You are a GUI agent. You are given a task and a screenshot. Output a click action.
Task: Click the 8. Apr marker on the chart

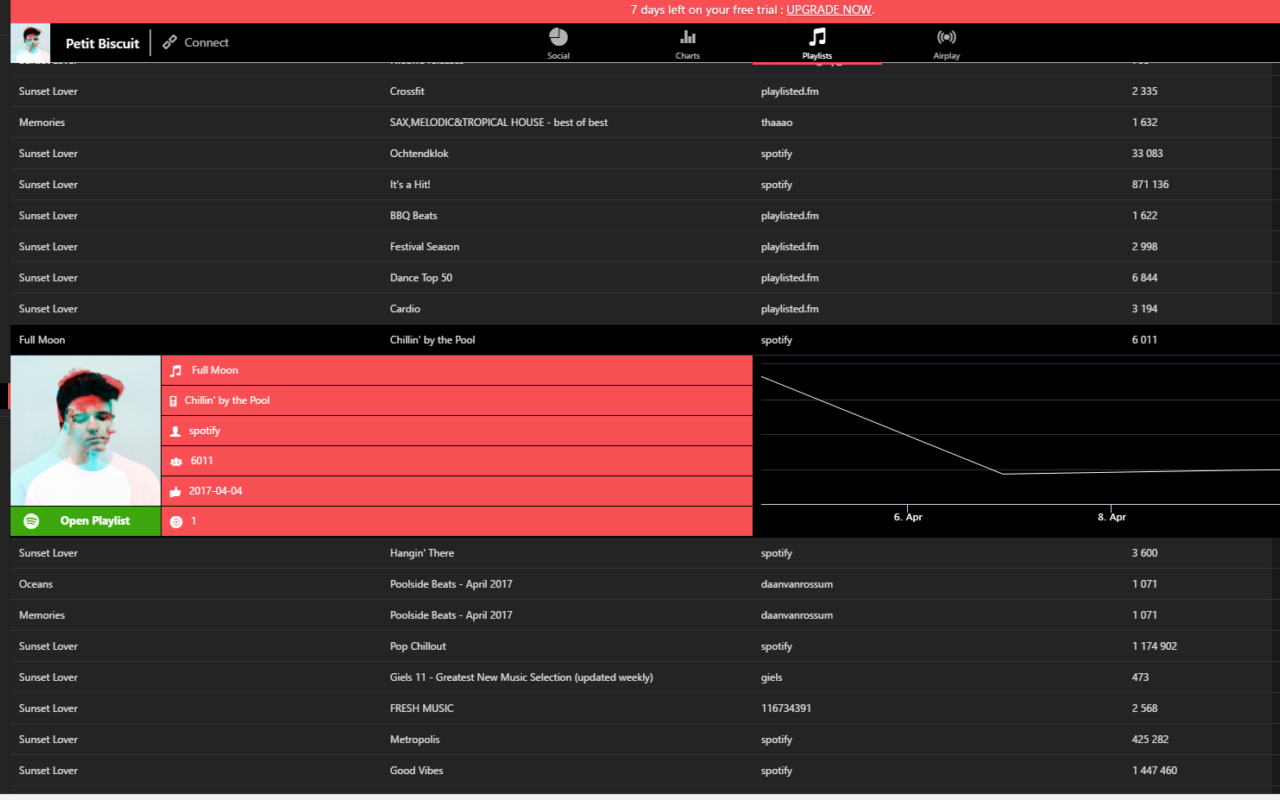[1112, 517]
